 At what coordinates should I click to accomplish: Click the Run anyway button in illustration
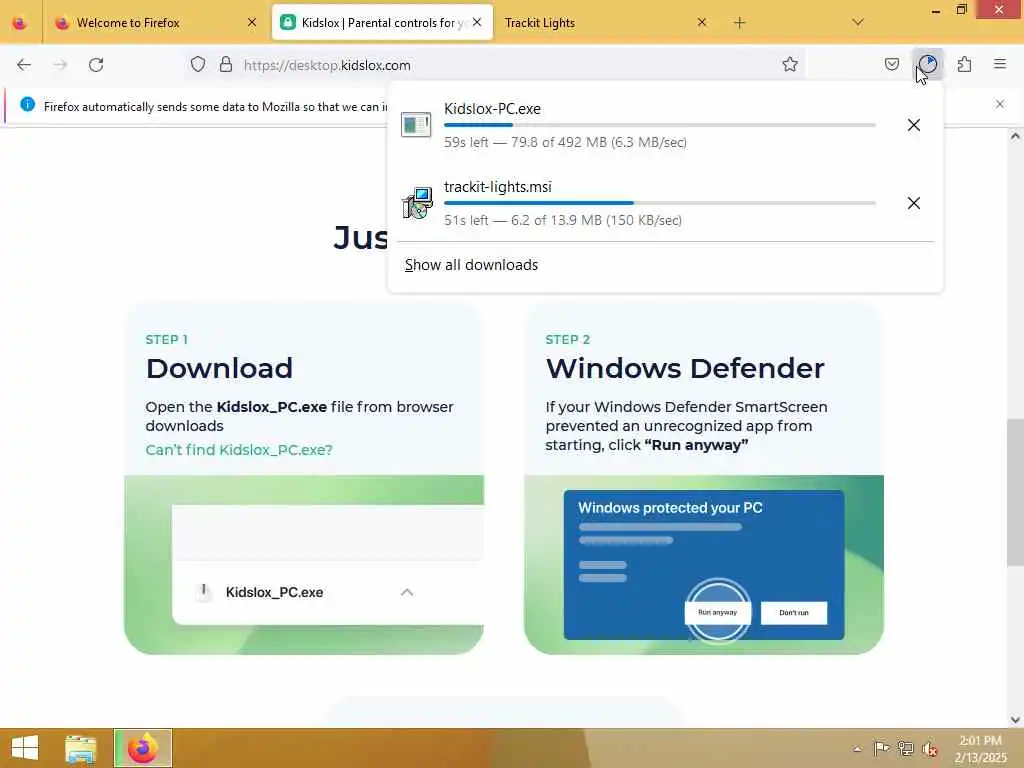point(717,613)
